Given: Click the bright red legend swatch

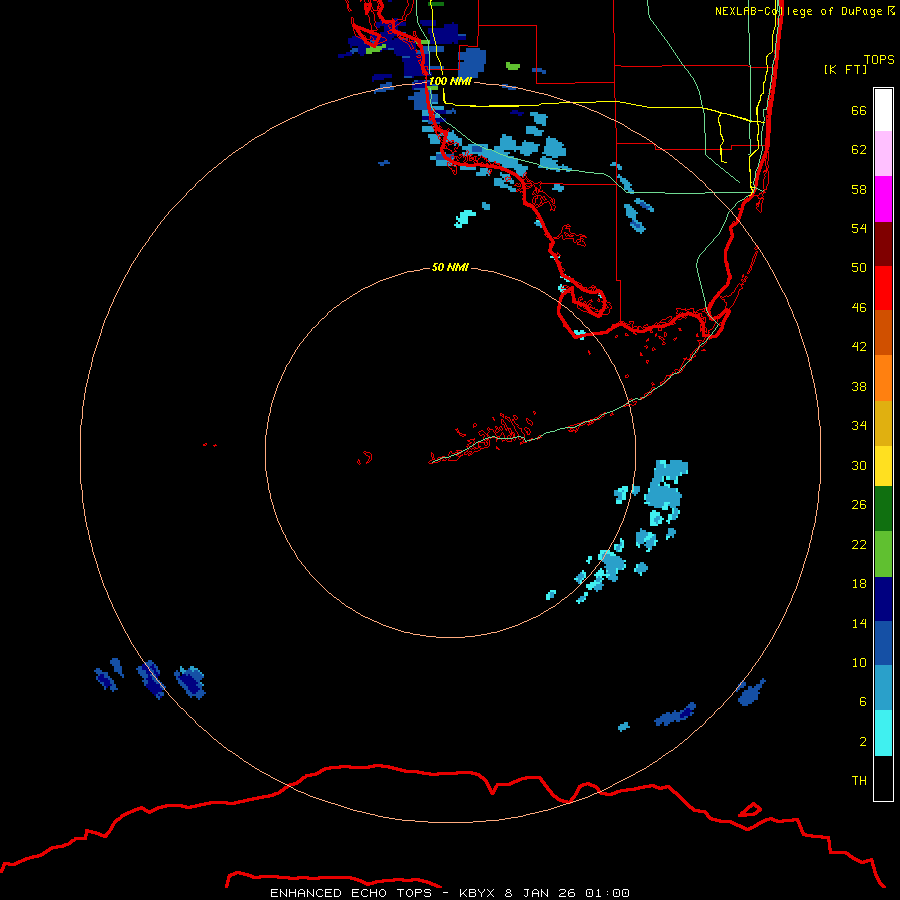Looking at the screenshot, I should 883,288.
